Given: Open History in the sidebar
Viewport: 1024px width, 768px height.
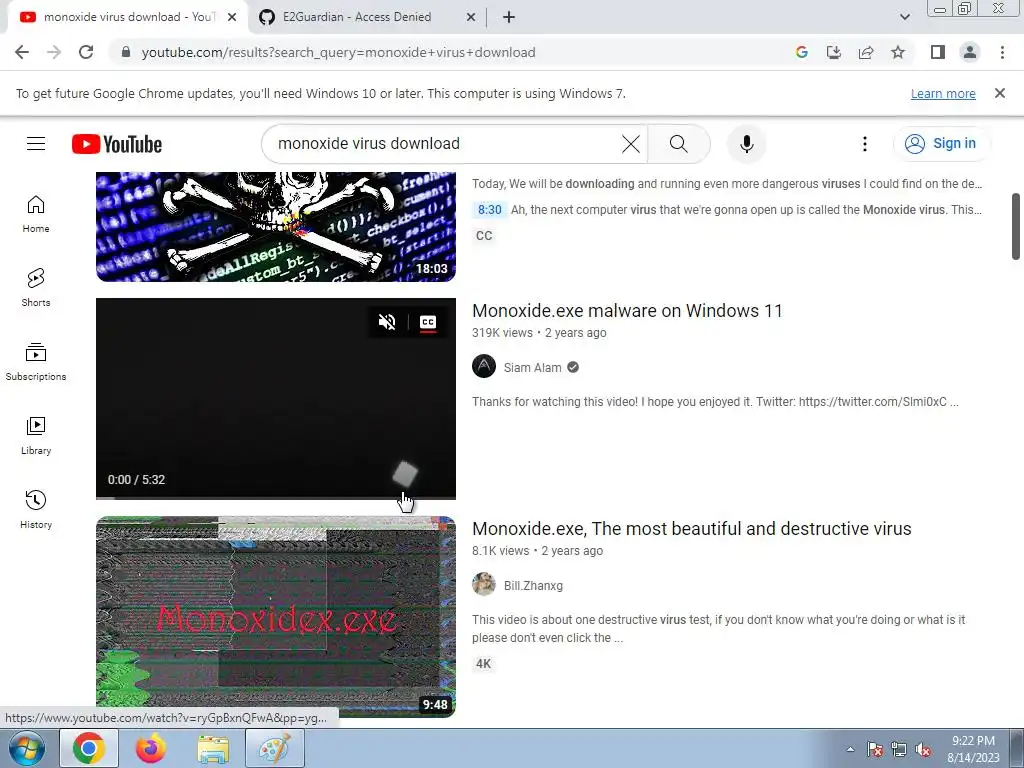Looking at the screenshot, I should (36, 509).
